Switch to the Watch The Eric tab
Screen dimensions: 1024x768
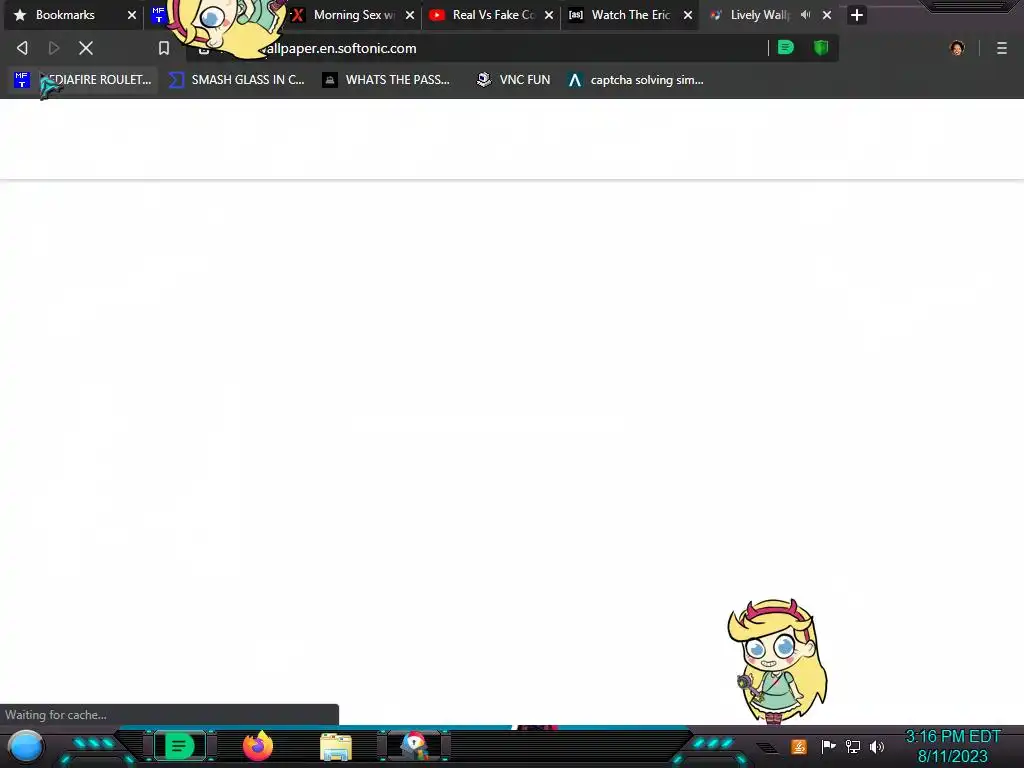(x=630, y=15)
